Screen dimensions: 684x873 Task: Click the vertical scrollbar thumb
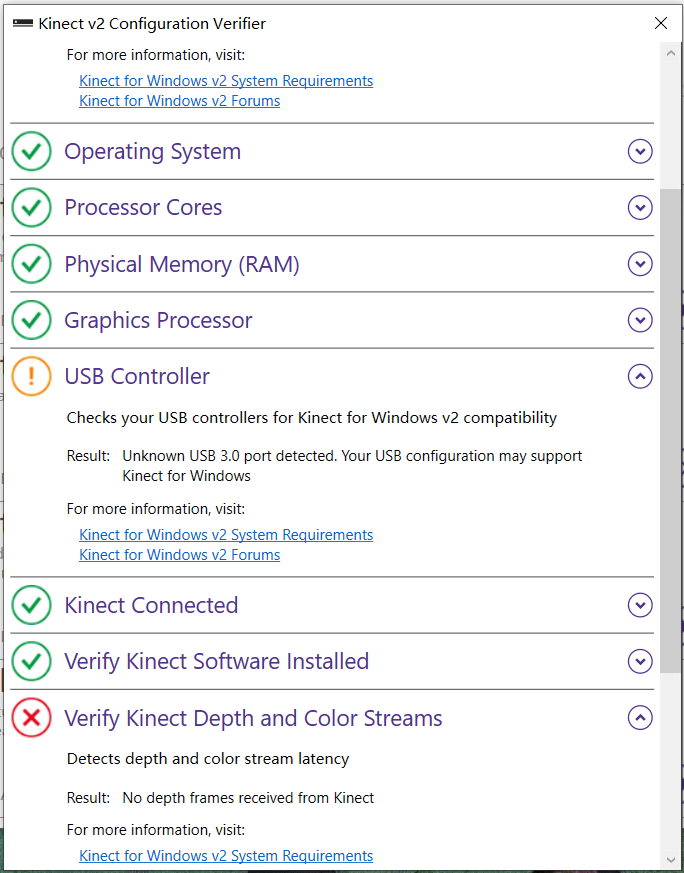670,430
